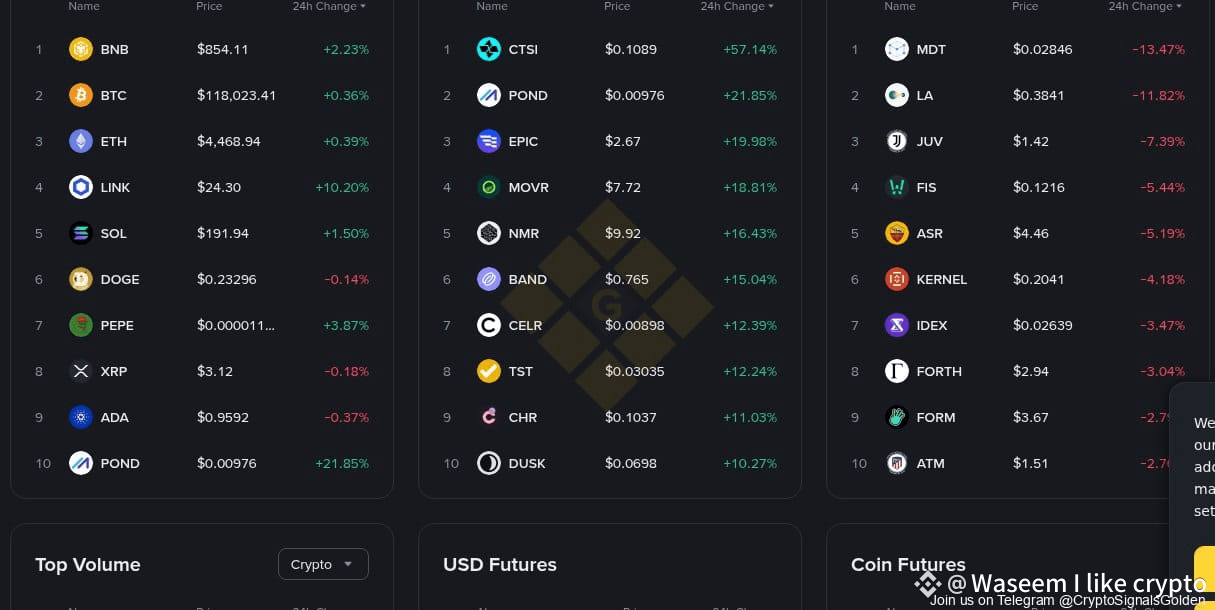The image size is (1215, 610).
Task: Click the orange BTC coin icon
Action: tap(81, 95)
